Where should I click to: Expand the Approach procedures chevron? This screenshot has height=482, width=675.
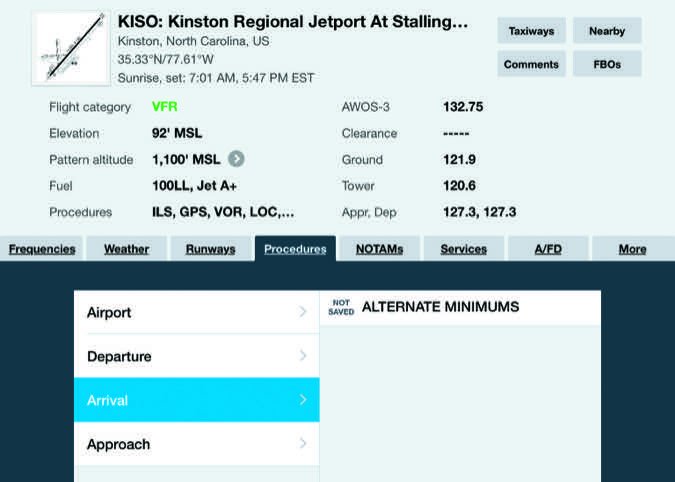click(303, 444)
